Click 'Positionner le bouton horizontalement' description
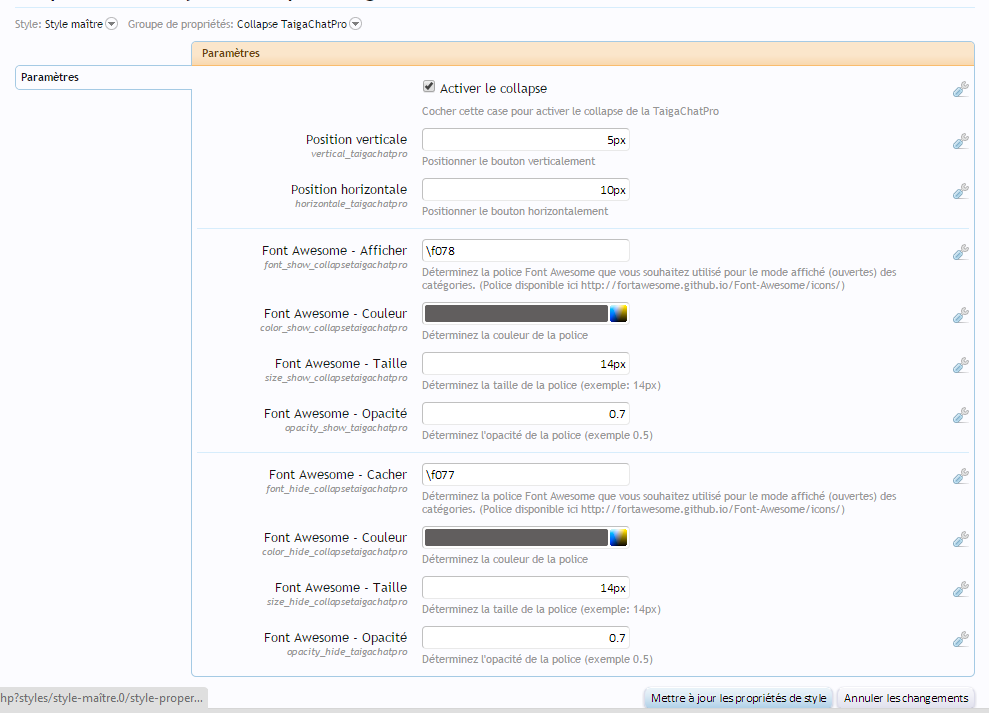This screenshot has height=713, width=989. (515, 211)
